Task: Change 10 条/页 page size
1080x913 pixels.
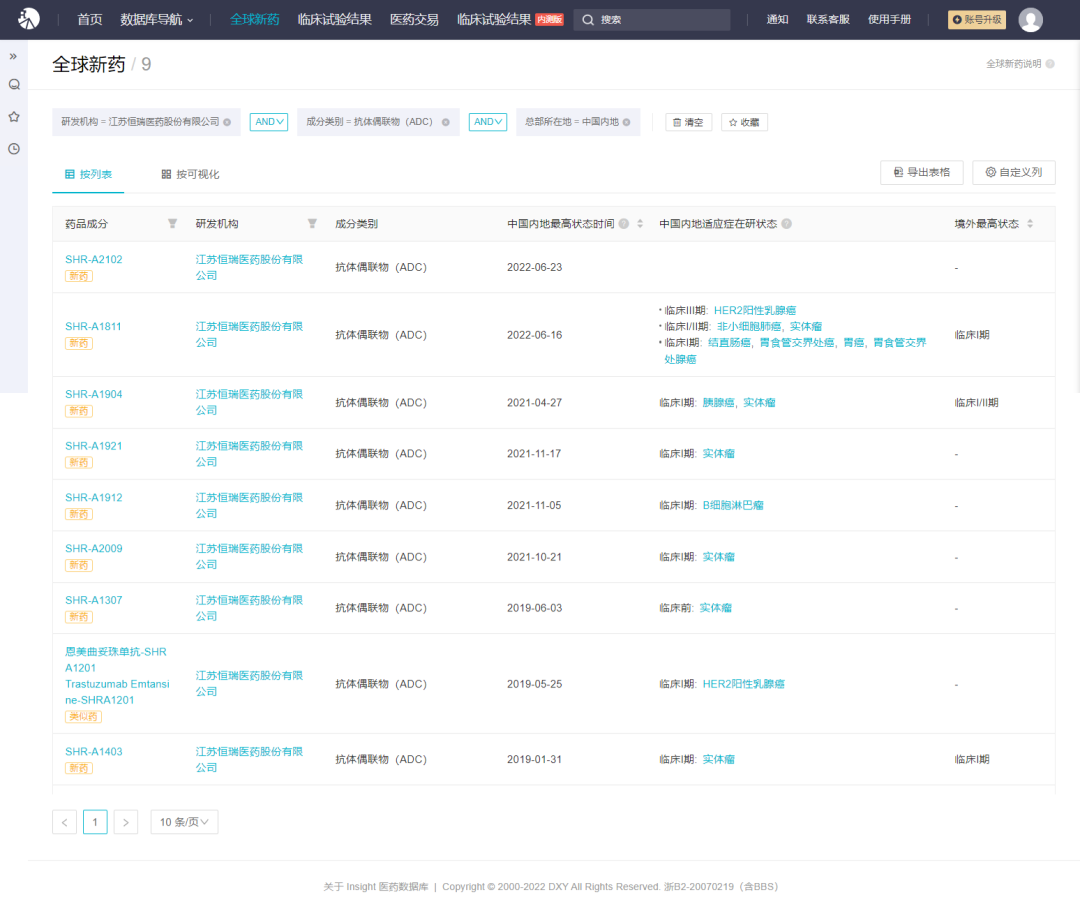Action: click(184, 821)
